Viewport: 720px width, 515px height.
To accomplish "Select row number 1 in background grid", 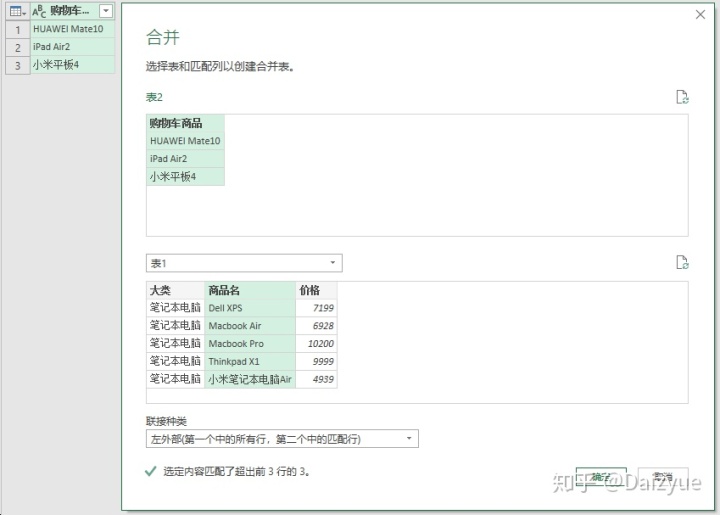I will tap(17, 30).
